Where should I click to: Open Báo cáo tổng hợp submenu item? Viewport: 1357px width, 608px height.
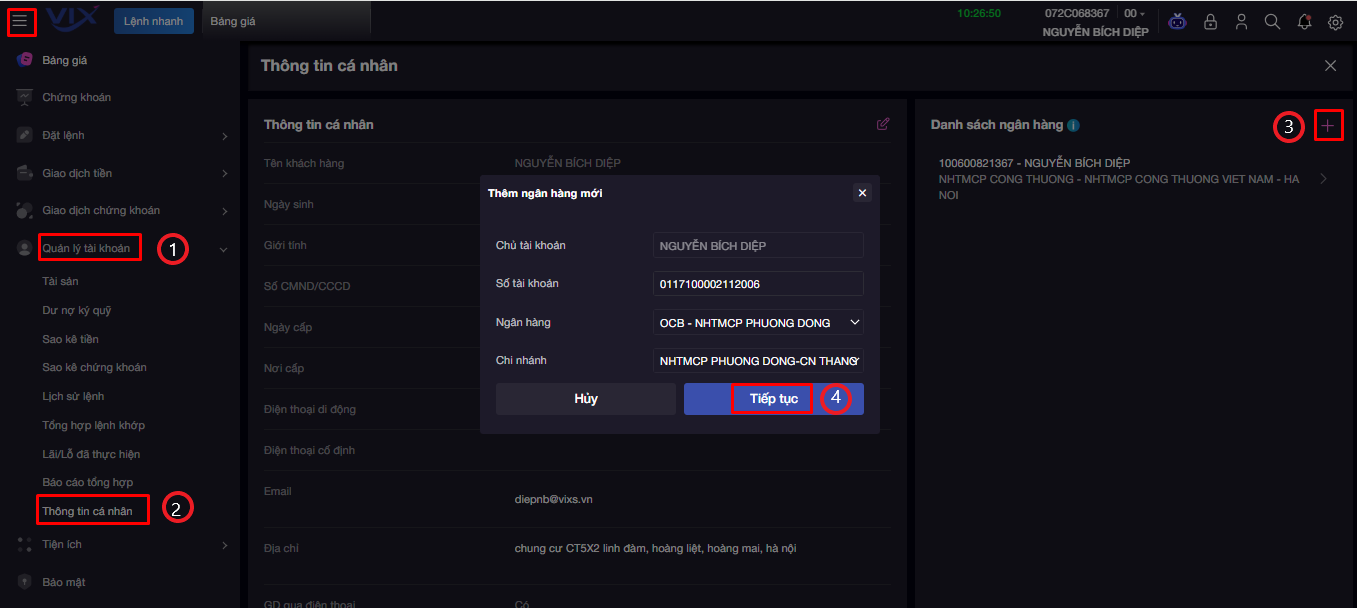[87, 483]
